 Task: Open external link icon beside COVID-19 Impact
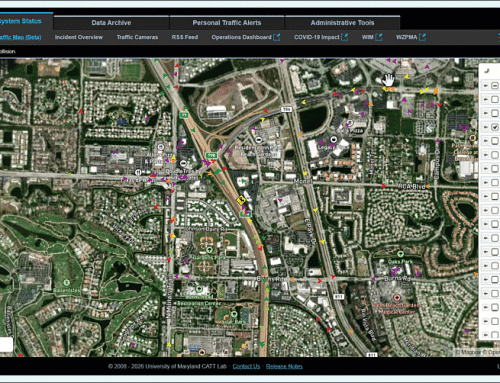pyautogui.click(x=345, y=37)
